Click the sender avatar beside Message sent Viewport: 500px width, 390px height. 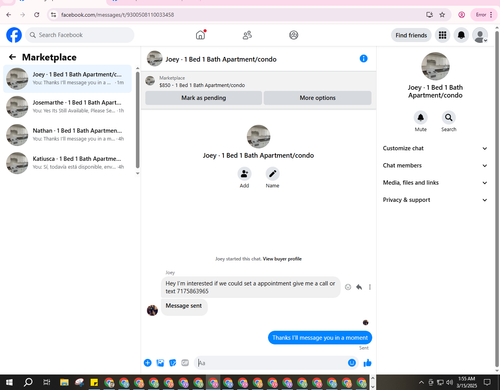coord(152,310)
